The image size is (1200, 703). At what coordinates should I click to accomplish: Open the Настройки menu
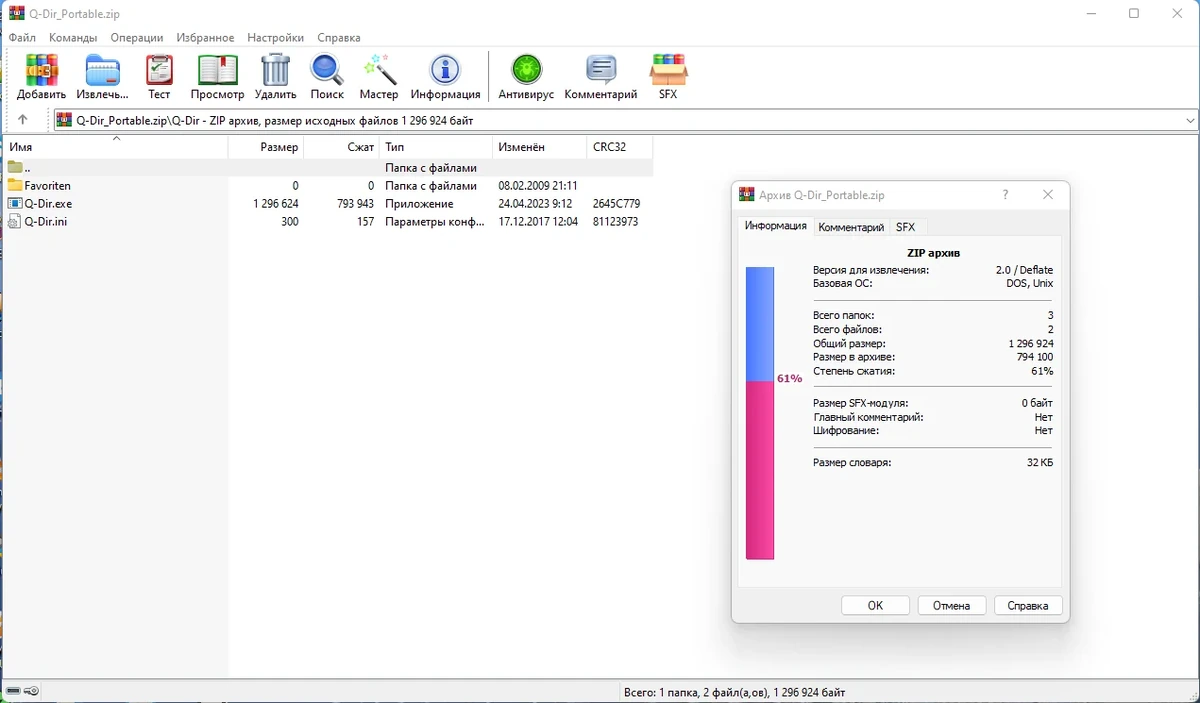click(276, 38)
